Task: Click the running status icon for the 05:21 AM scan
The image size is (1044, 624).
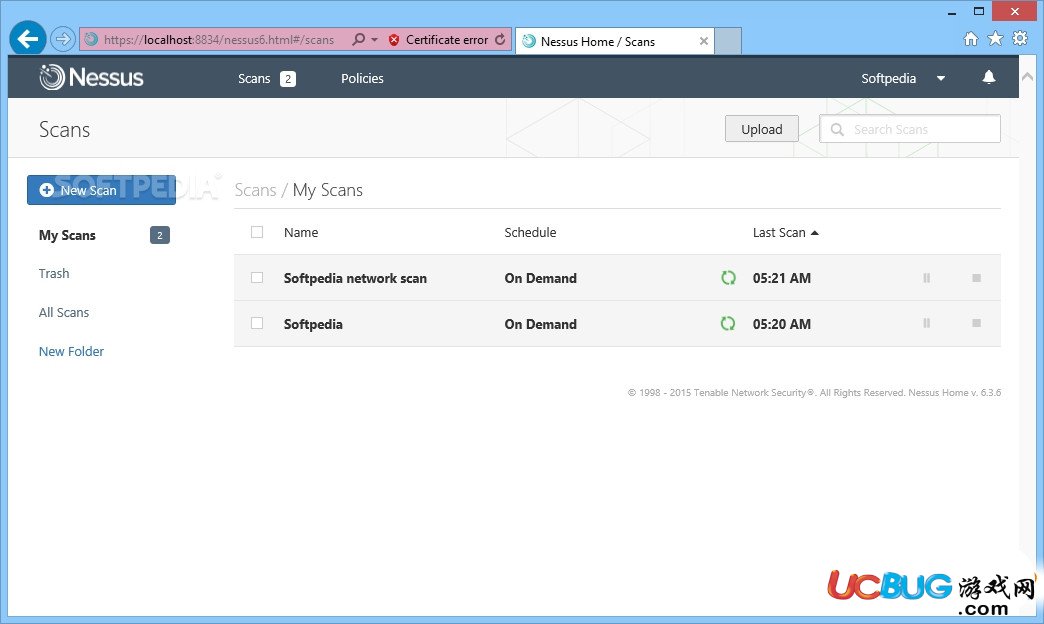Action: click(x=728, y=278)
